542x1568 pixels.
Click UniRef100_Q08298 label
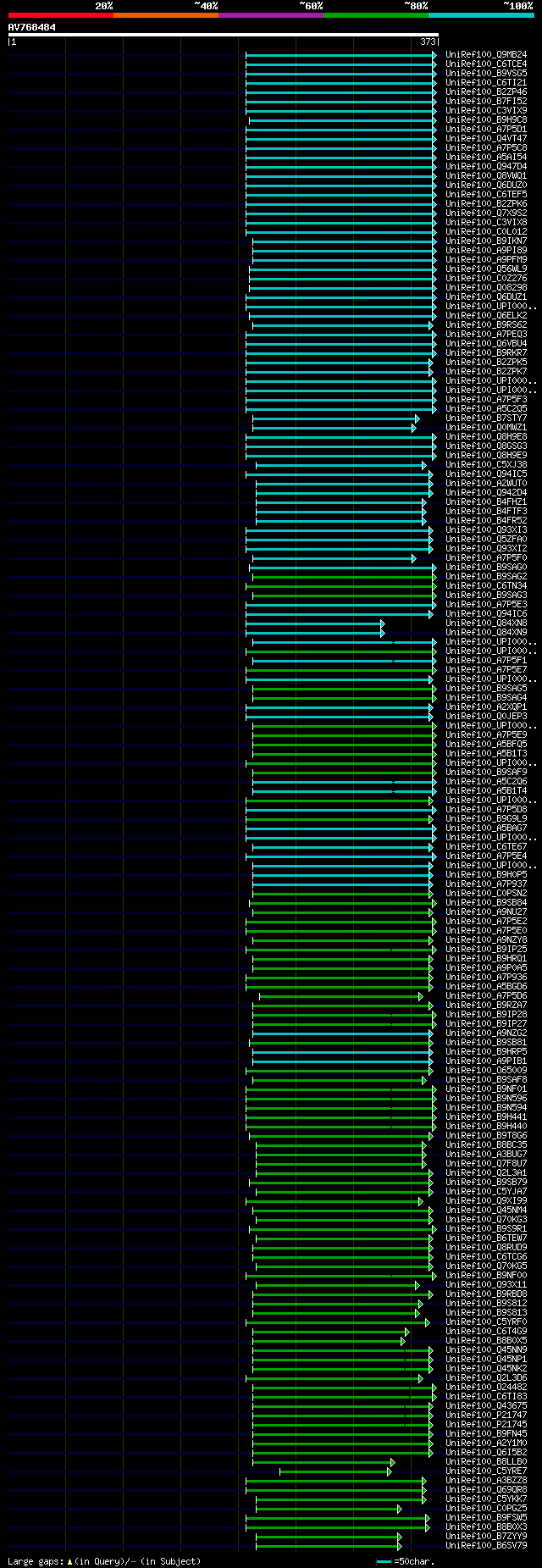[x=486, y=288]
